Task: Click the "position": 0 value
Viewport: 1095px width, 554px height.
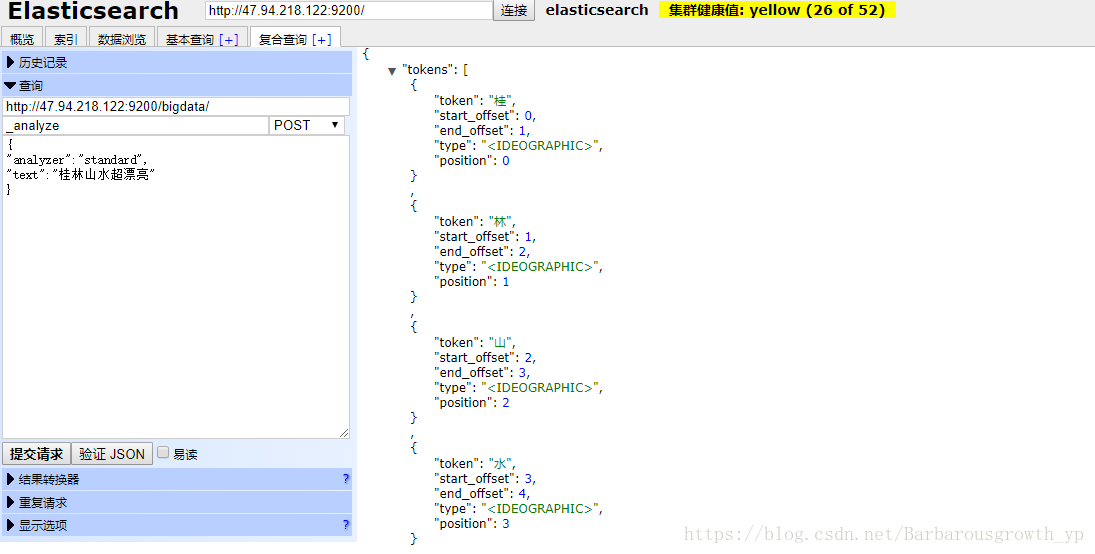Action: pyautogui.click(x=506, y=161)
